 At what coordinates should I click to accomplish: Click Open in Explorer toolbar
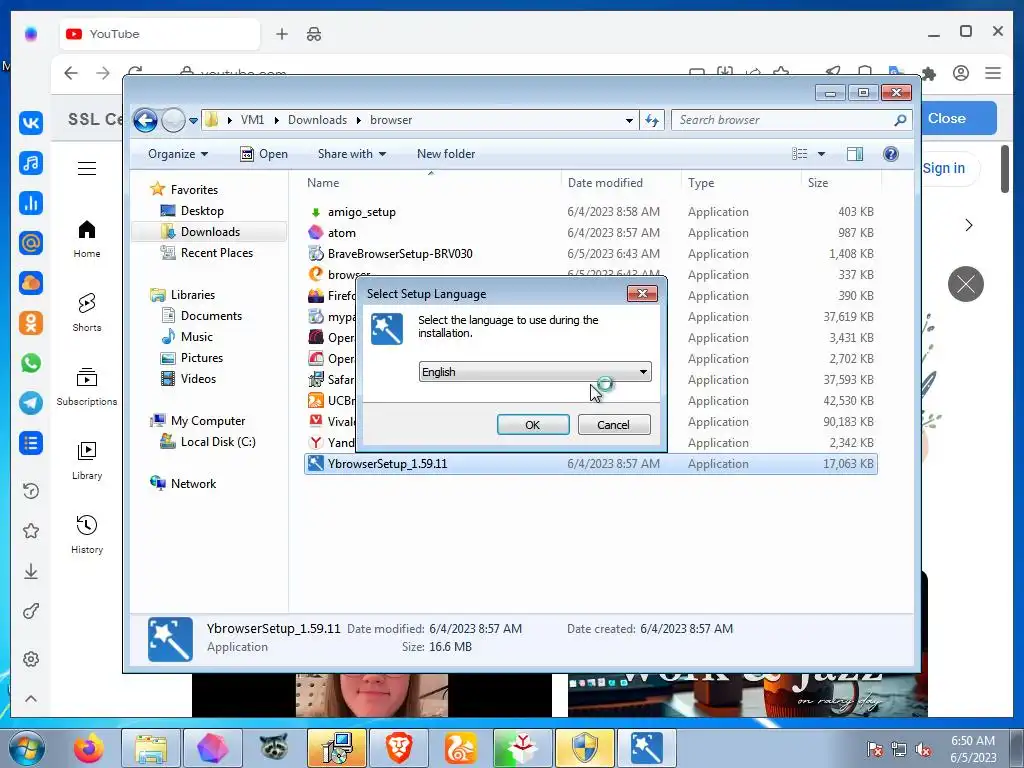coord(264,154)
